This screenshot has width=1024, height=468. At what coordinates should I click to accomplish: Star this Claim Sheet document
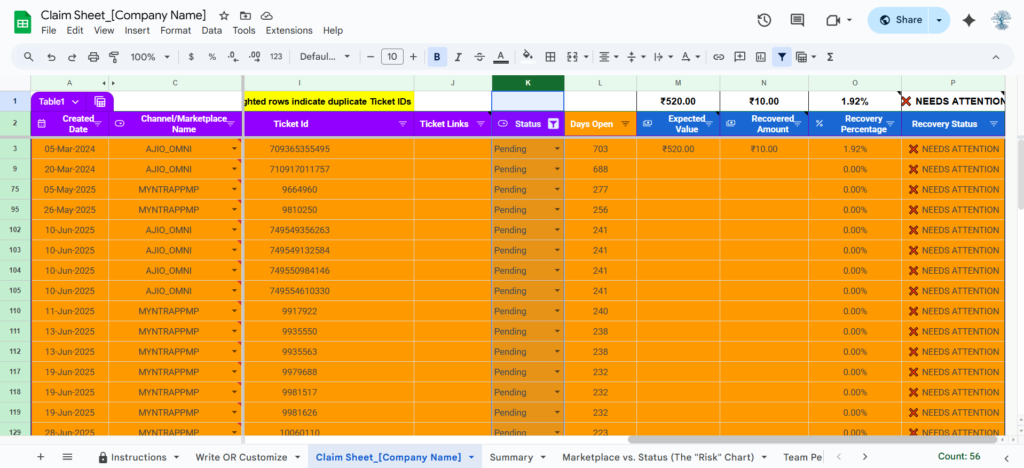[224, 16]
